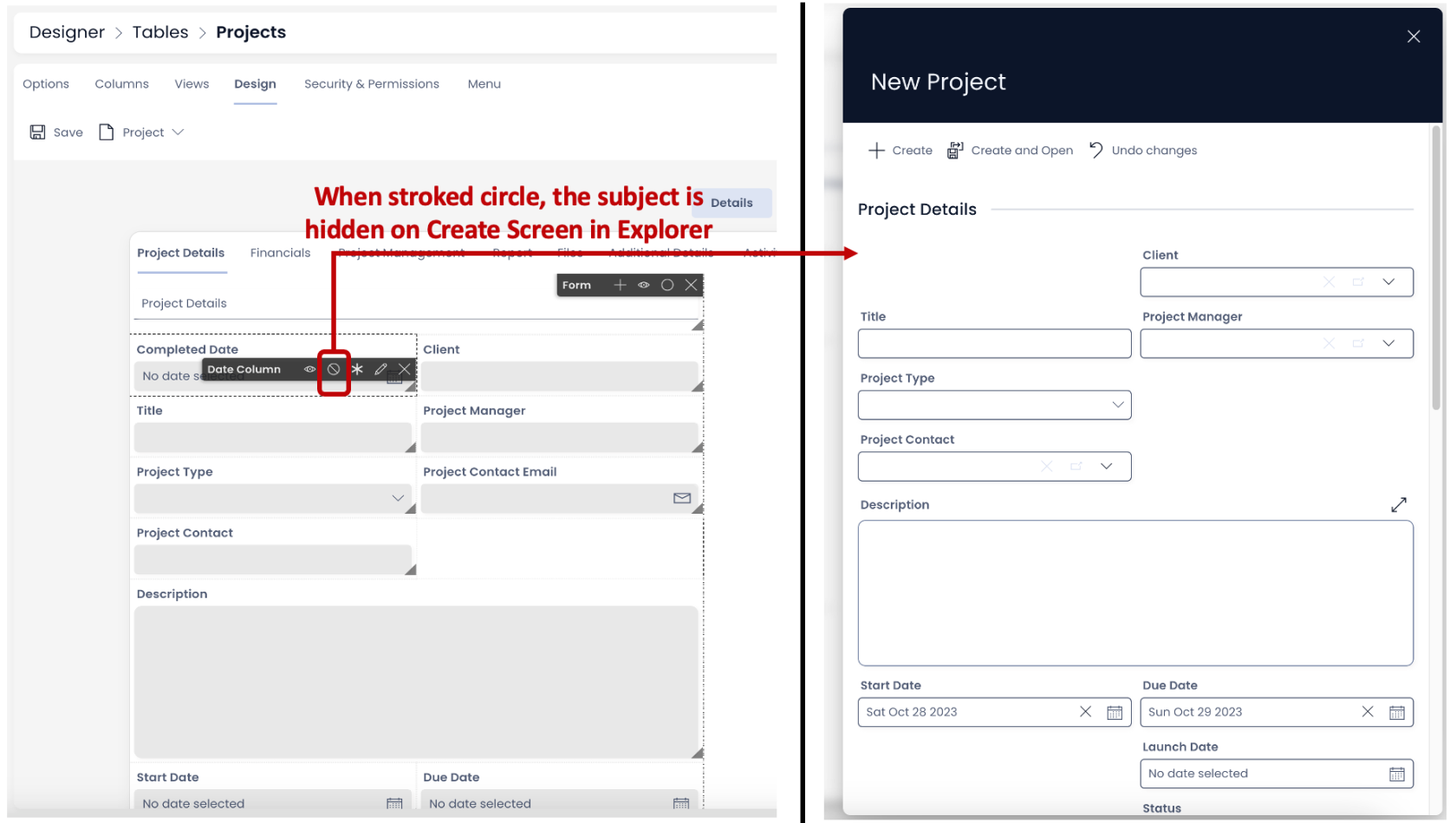Switch to the Columns tab
Viewport: 1456px width, 823px height.
(x=121, y=84)
